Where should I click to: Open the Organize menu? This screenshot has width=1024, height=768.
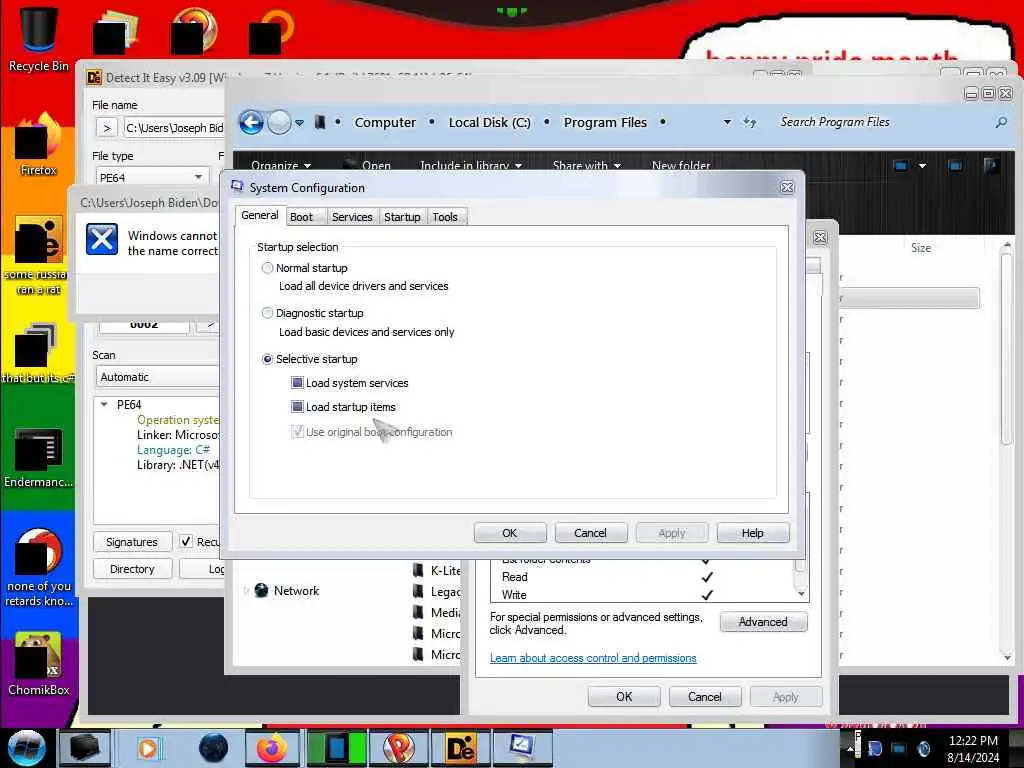[281, 165]
